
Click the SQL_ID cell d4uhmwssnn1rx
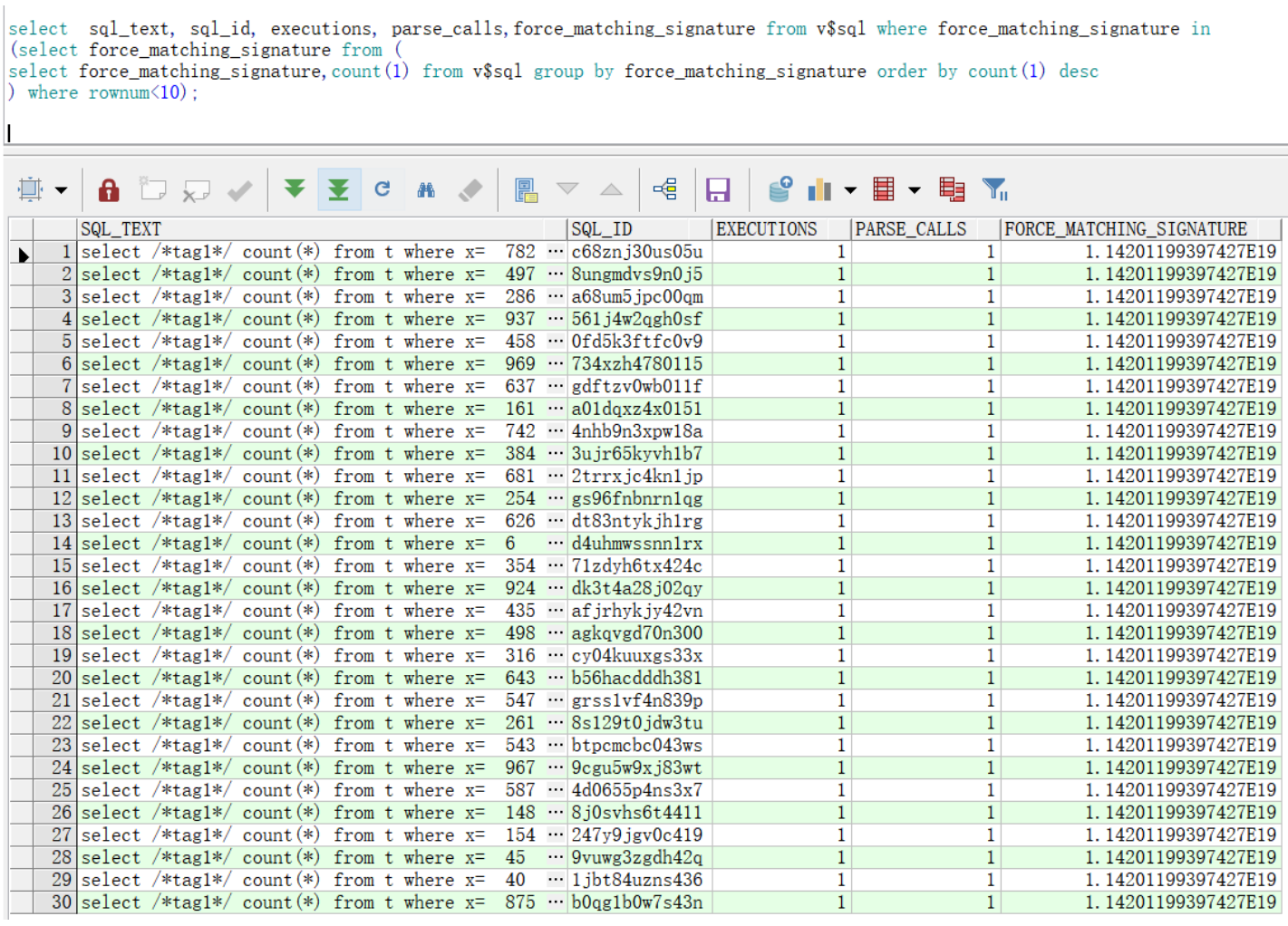click(640, 544)
